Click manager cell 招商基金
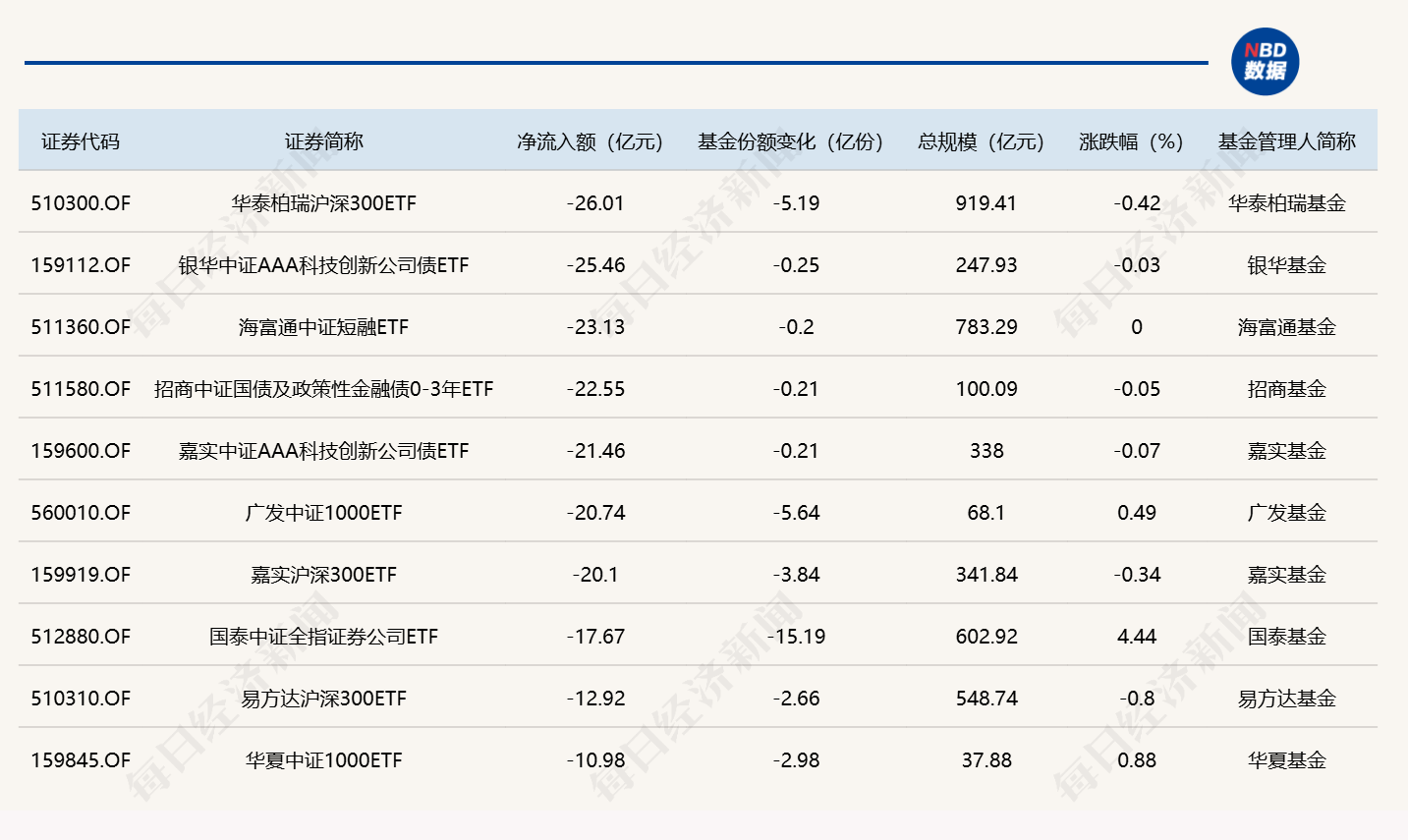Screen dimensions: 1408x840 coord(1287,389)
